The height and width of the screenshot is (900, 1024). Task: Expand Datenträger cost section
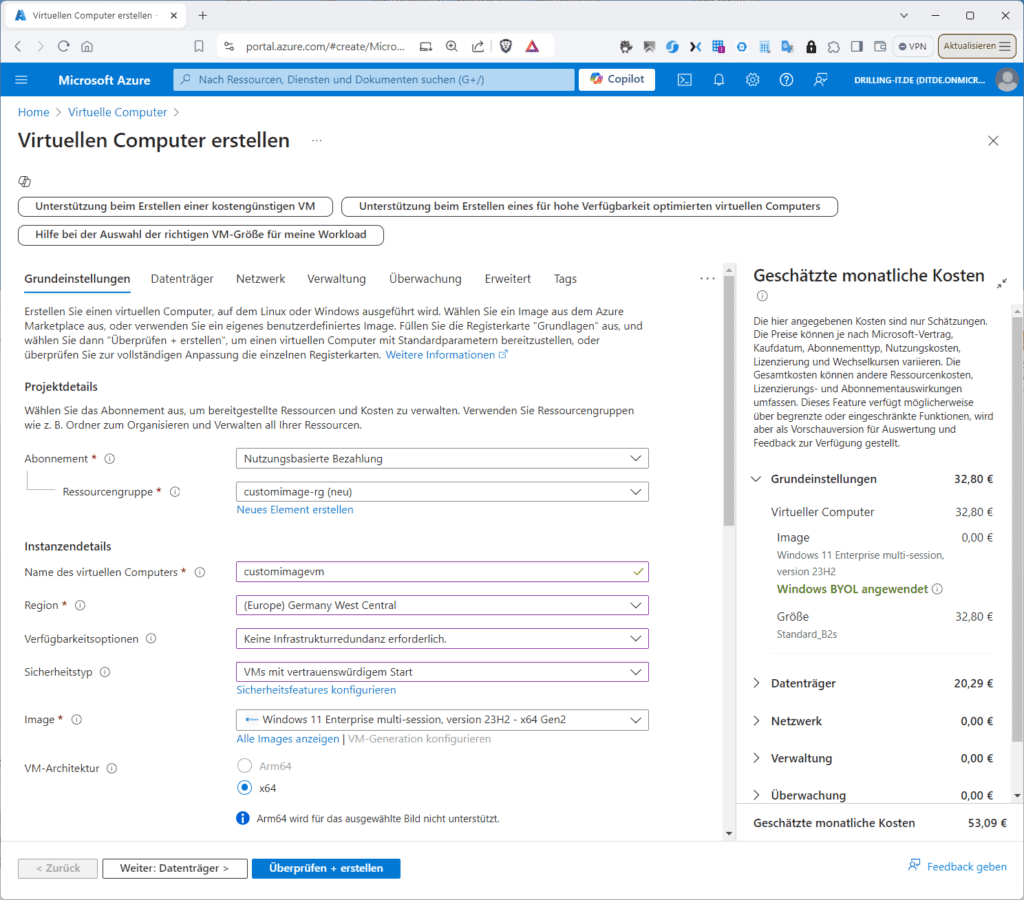pyautogui.click(x=756, y=683)
